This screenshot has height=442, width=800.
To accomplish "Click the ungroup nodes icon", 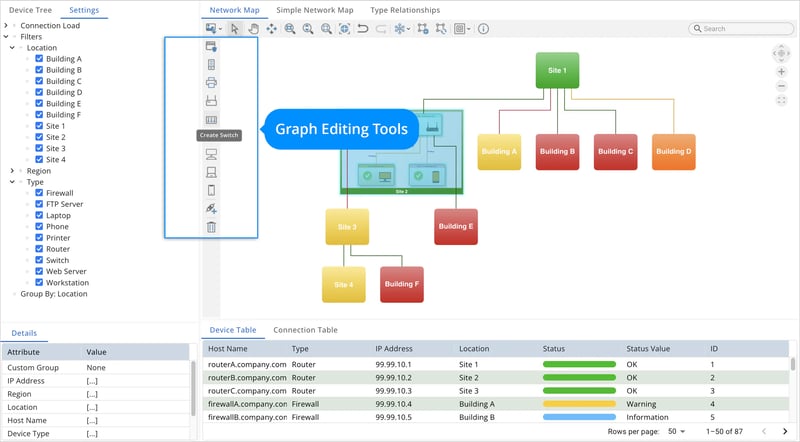I will (441, 29).
